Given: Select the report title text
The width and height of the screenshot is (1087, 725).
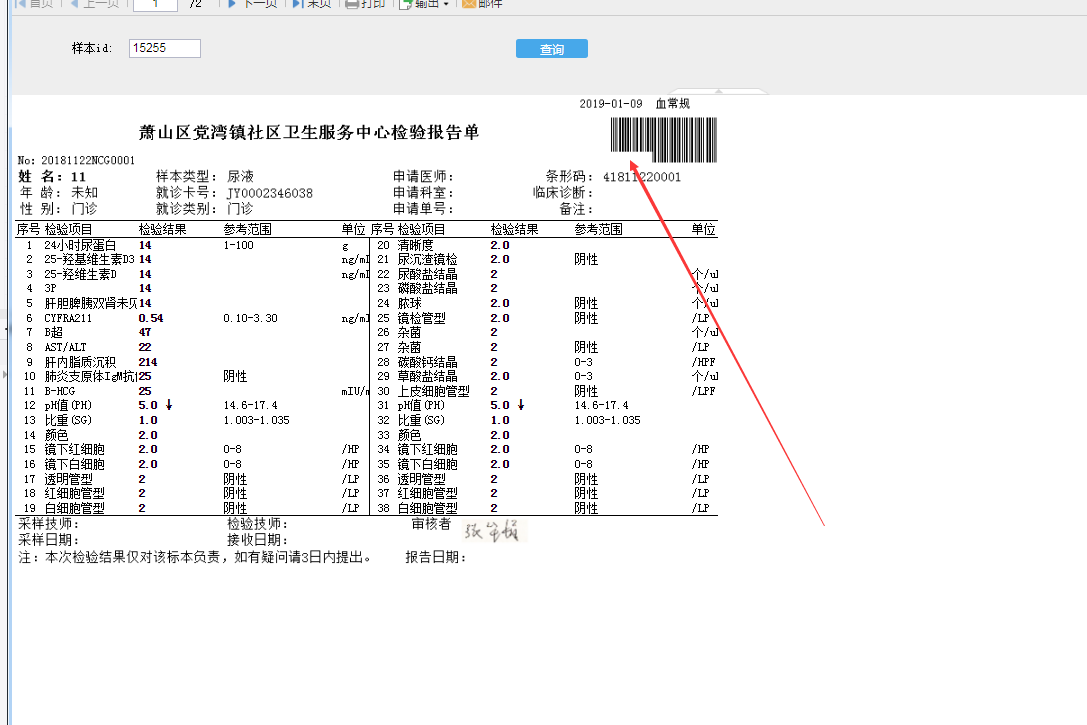Looking at the screenshot, I should [308, 132].
